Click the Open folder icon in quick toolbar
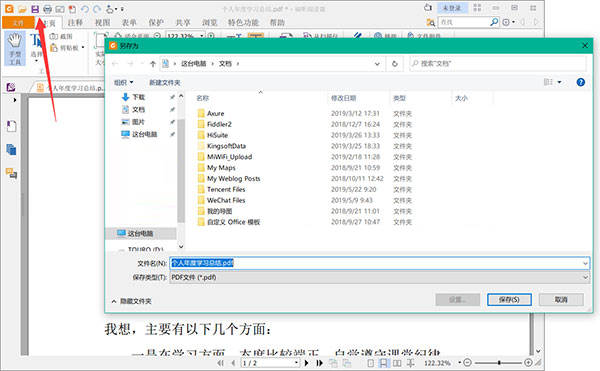This screenshot has height=371, width=600. click(x=22, y=9)
